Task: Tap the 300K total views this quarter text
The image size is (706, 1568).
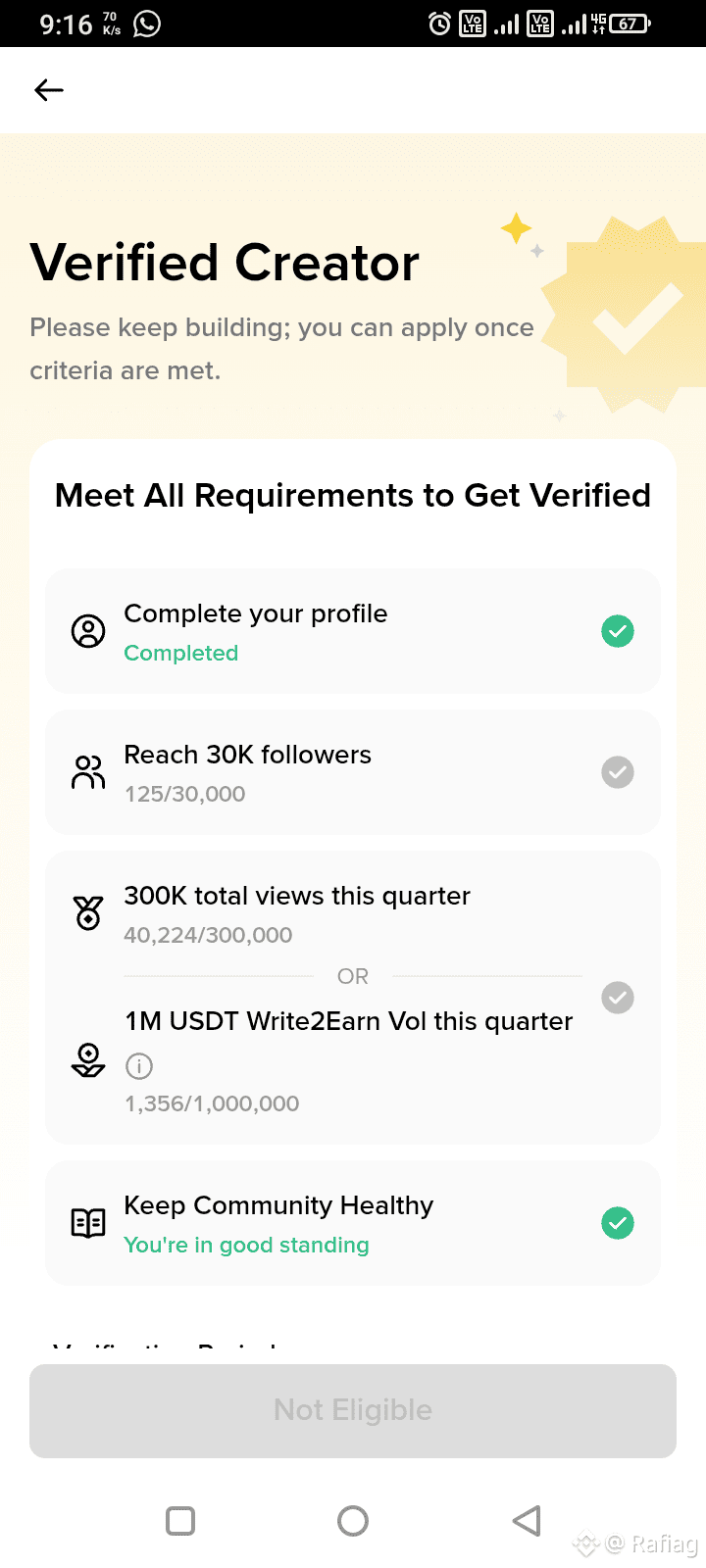Action: 297,897
